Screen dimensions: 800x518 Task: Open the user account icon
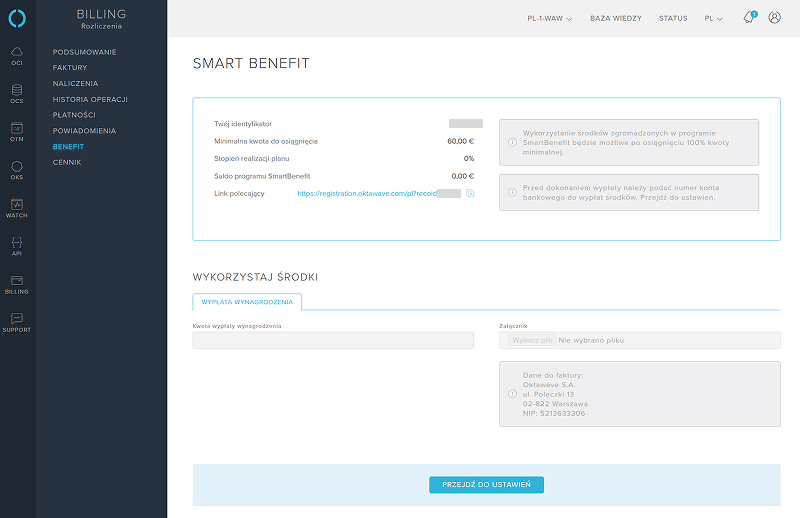(775, 18)
